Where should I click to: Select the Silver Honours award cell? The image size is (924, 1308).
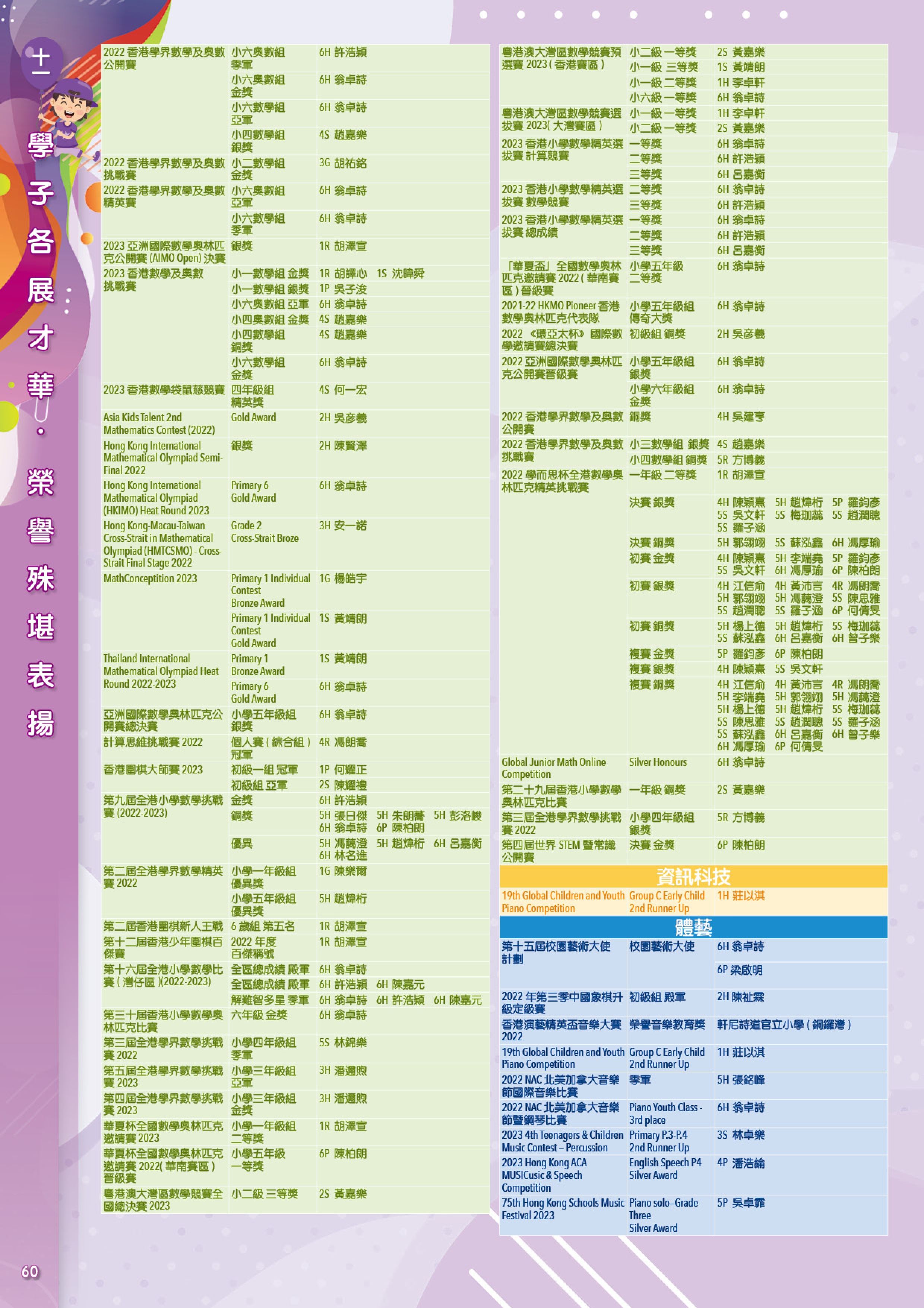[x=658, y=762]
